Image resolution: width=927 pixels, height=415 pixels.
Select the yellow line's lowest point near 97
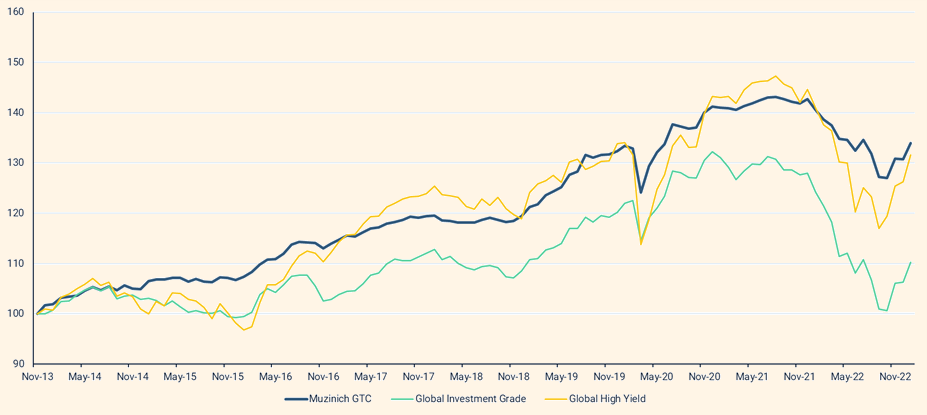(x=243, y=330)
